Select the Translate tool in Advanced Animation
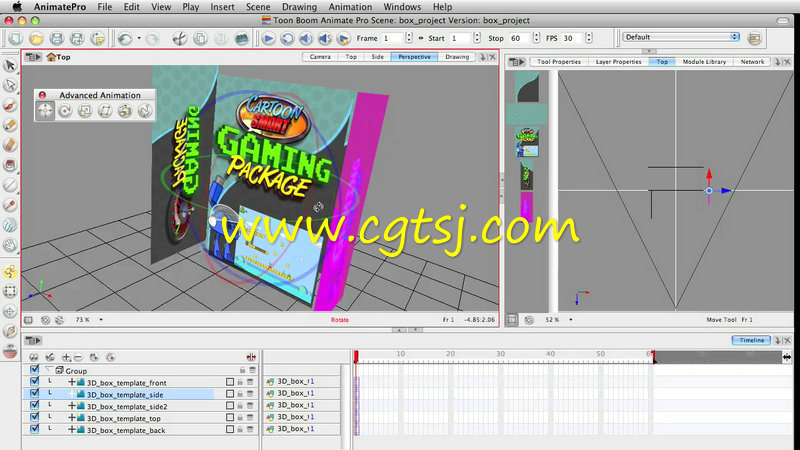 tap(45, 111)
